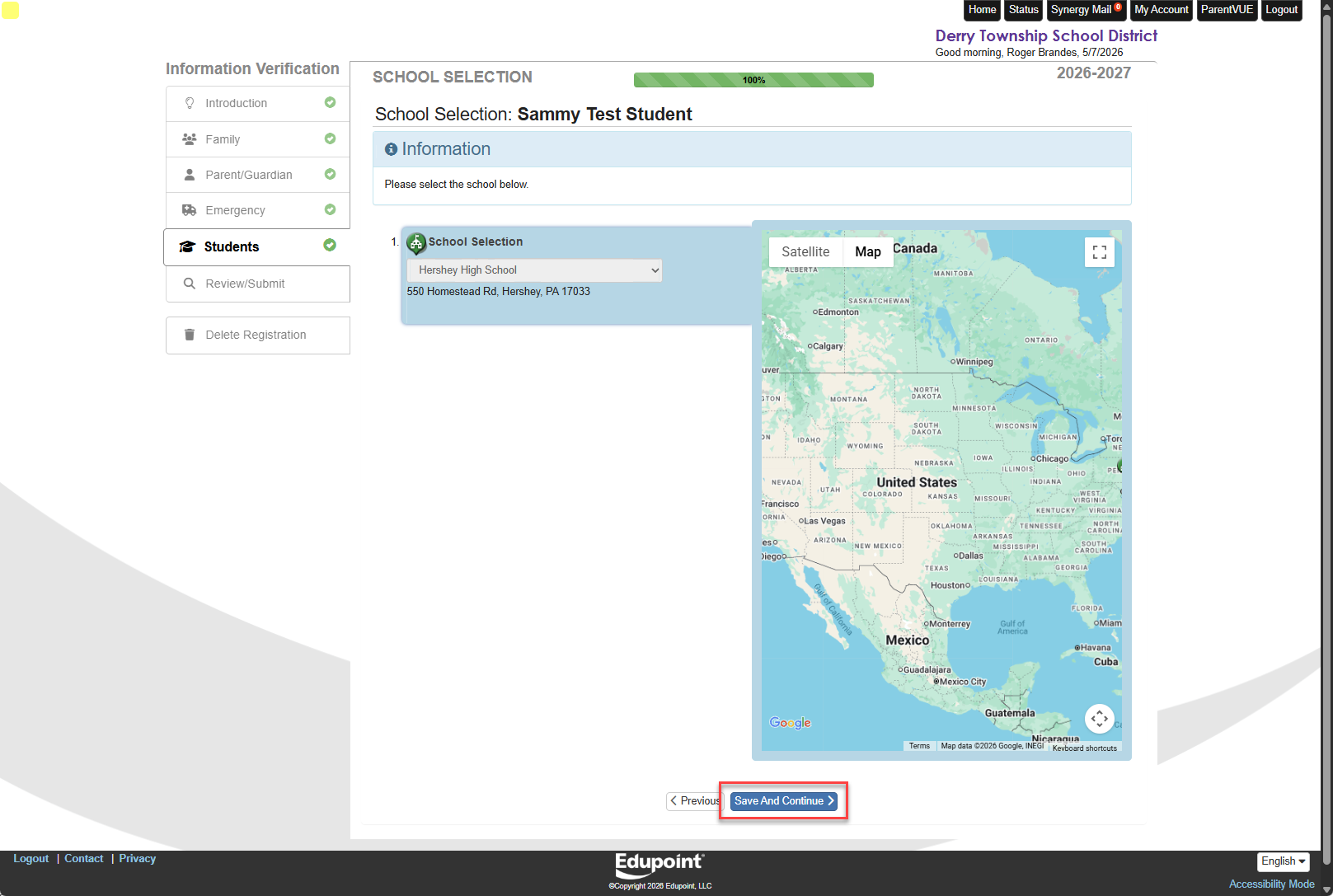Open map Terms link

[919, 746]
